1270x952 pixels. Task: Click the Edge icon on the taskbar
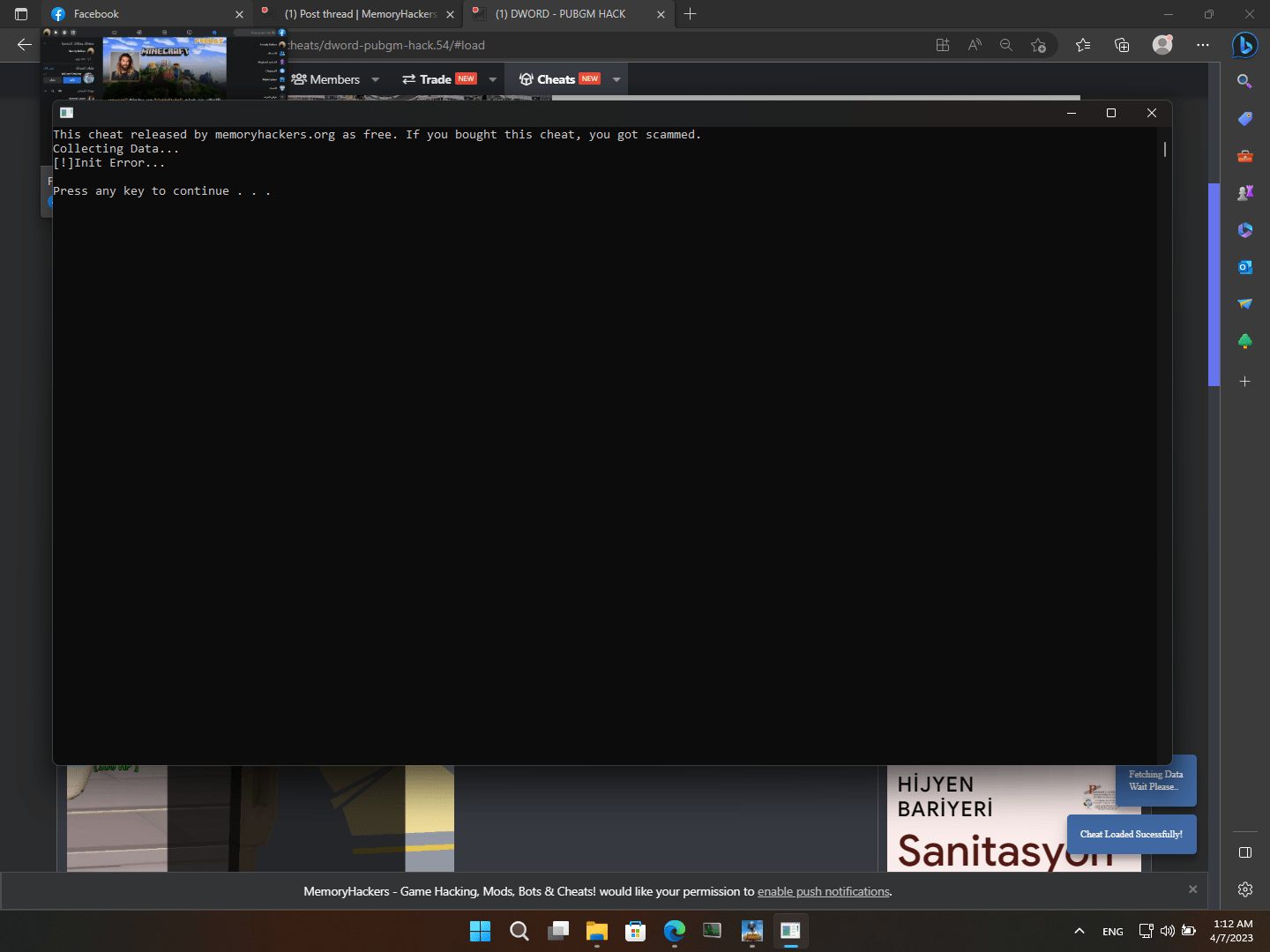tap(675, 931)
